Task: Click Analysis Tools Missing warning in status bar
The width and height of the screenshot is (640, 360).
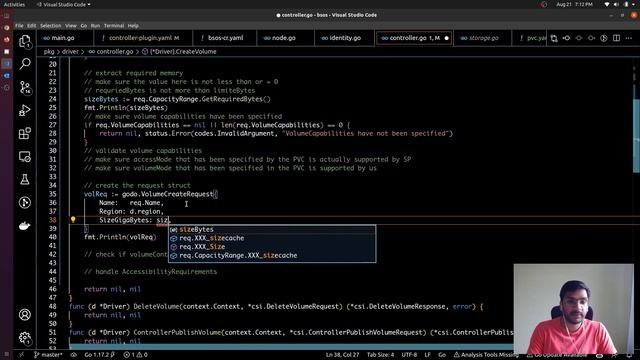Action: click(x=485, y=355)
